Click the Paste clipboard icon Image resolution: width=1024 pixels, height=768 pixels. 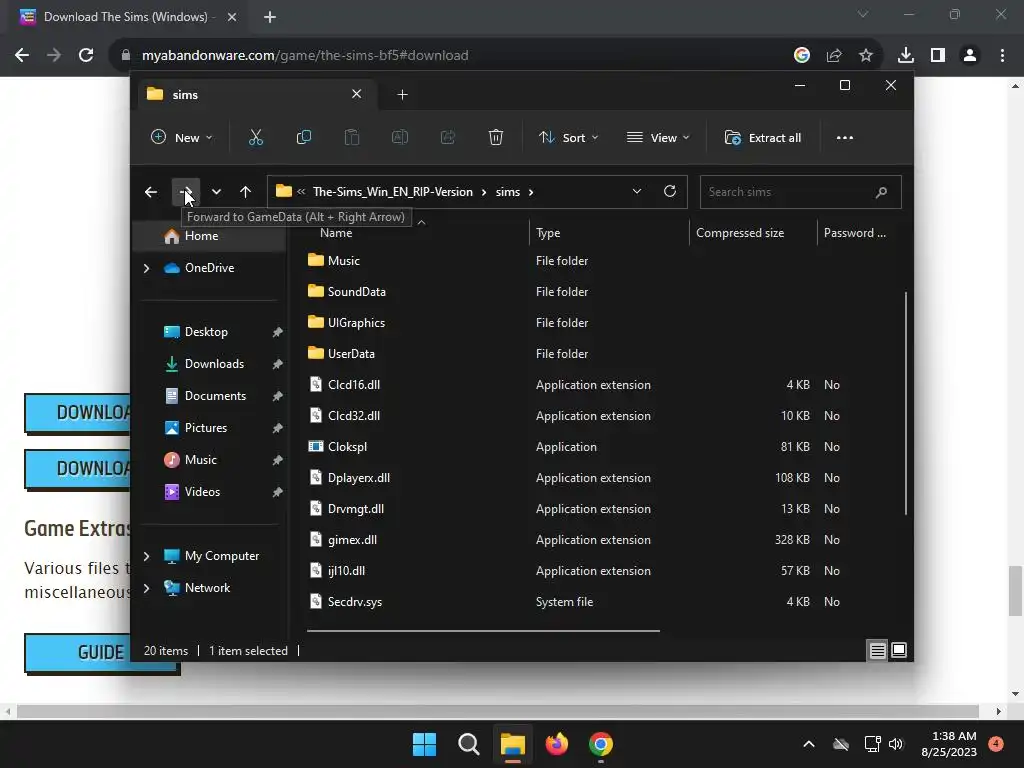351,138
